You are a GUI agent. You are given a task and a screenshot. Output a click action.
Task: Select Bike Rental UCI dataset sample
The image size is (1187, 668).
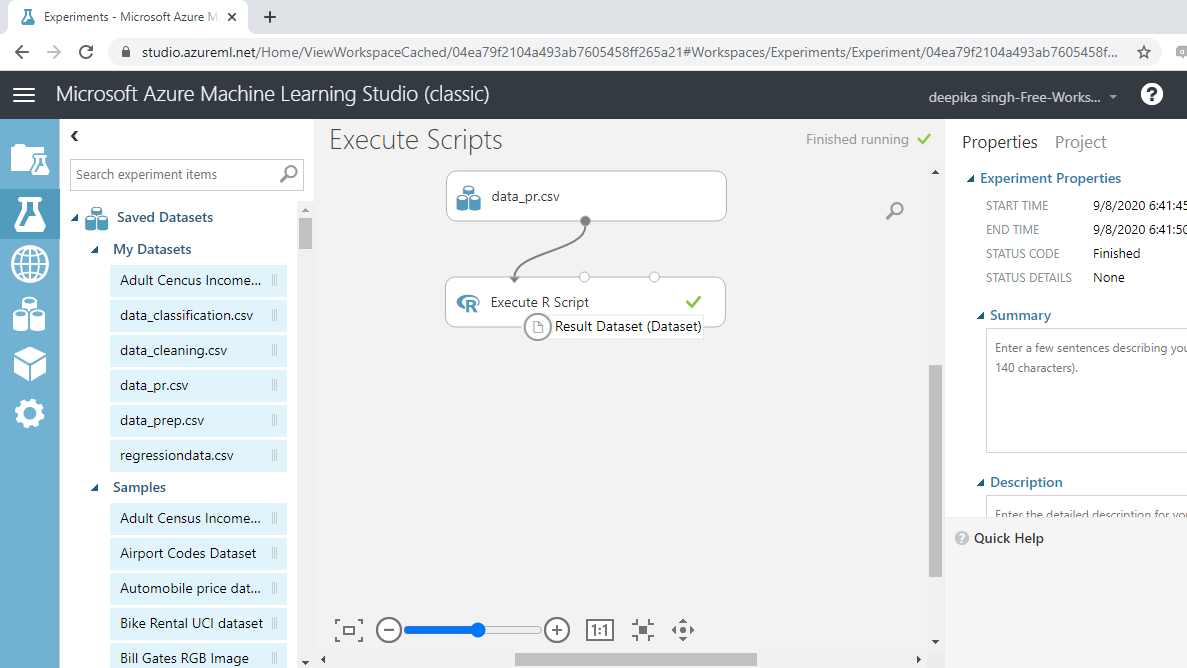(x=198, y=623)
